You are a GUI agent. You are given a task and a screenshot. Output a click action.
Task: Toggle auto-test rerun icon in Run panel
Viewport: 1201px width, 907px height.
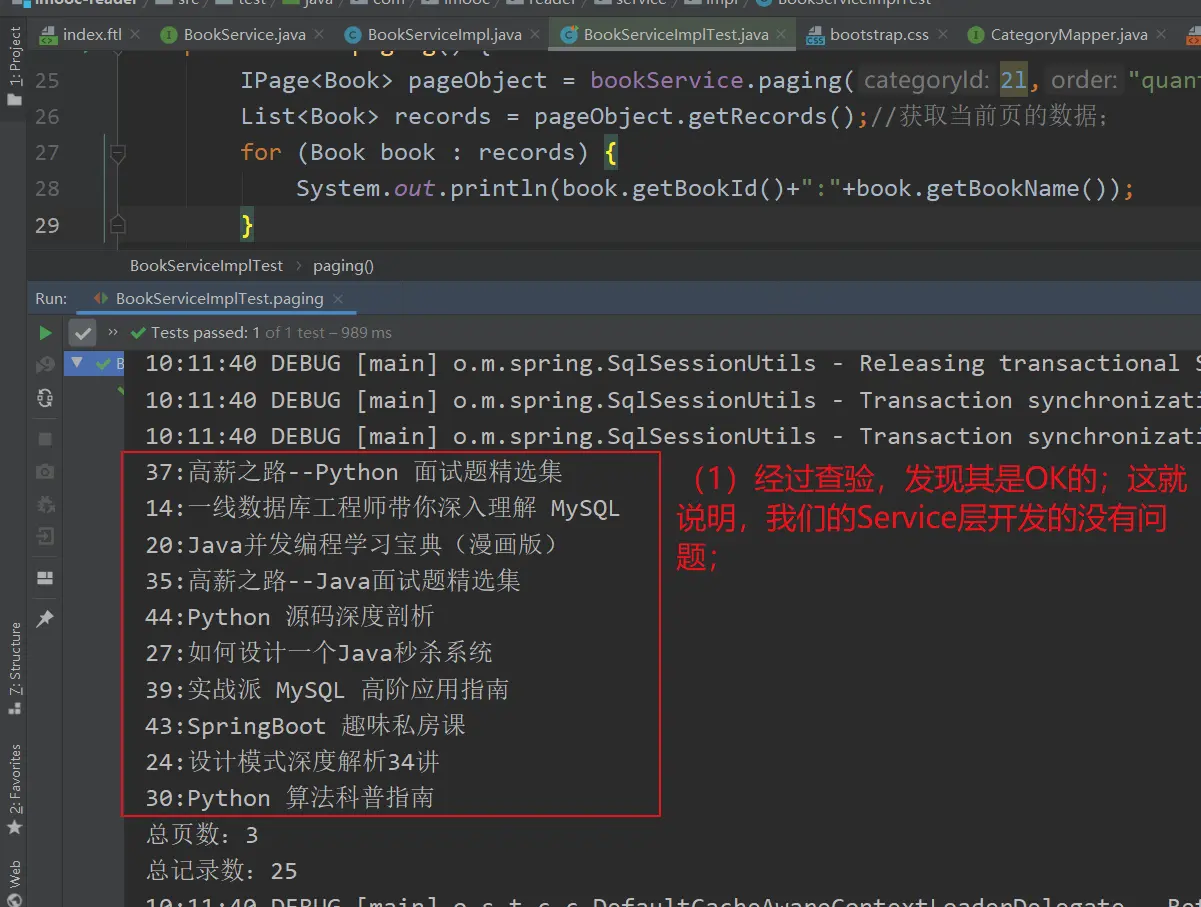pos(45,398)
